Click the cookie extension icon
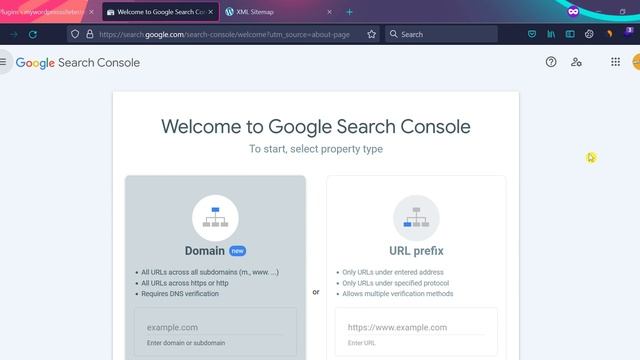The height and width of the screenshot is (360, 640). click(x=589, y=34)
